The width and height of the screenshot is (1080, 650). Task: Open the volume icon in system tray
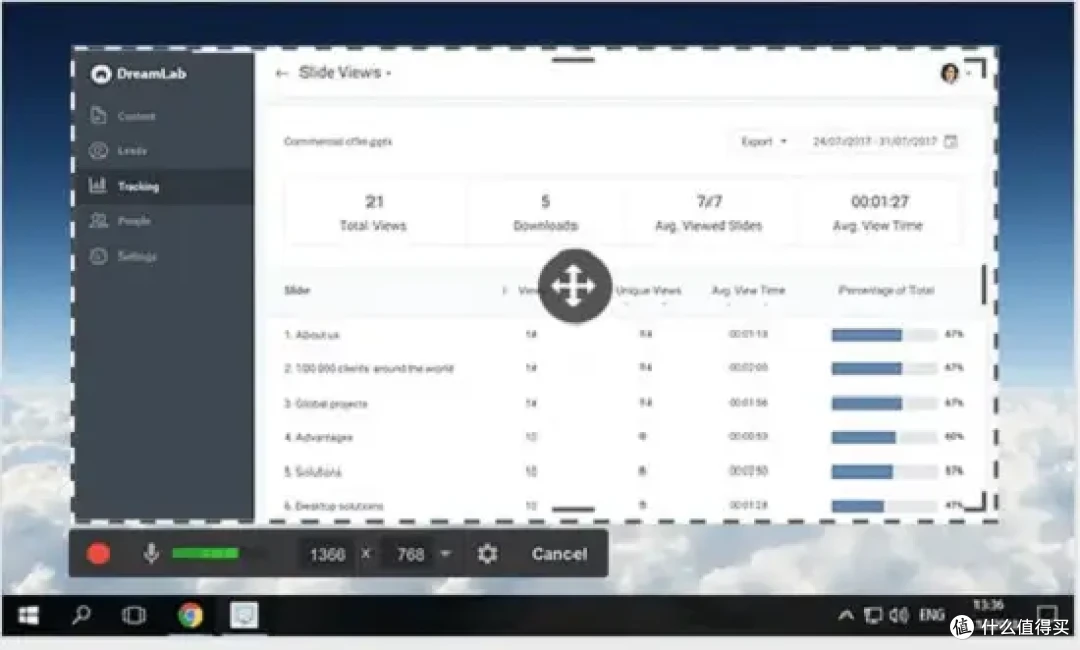[x=898, y=615]
